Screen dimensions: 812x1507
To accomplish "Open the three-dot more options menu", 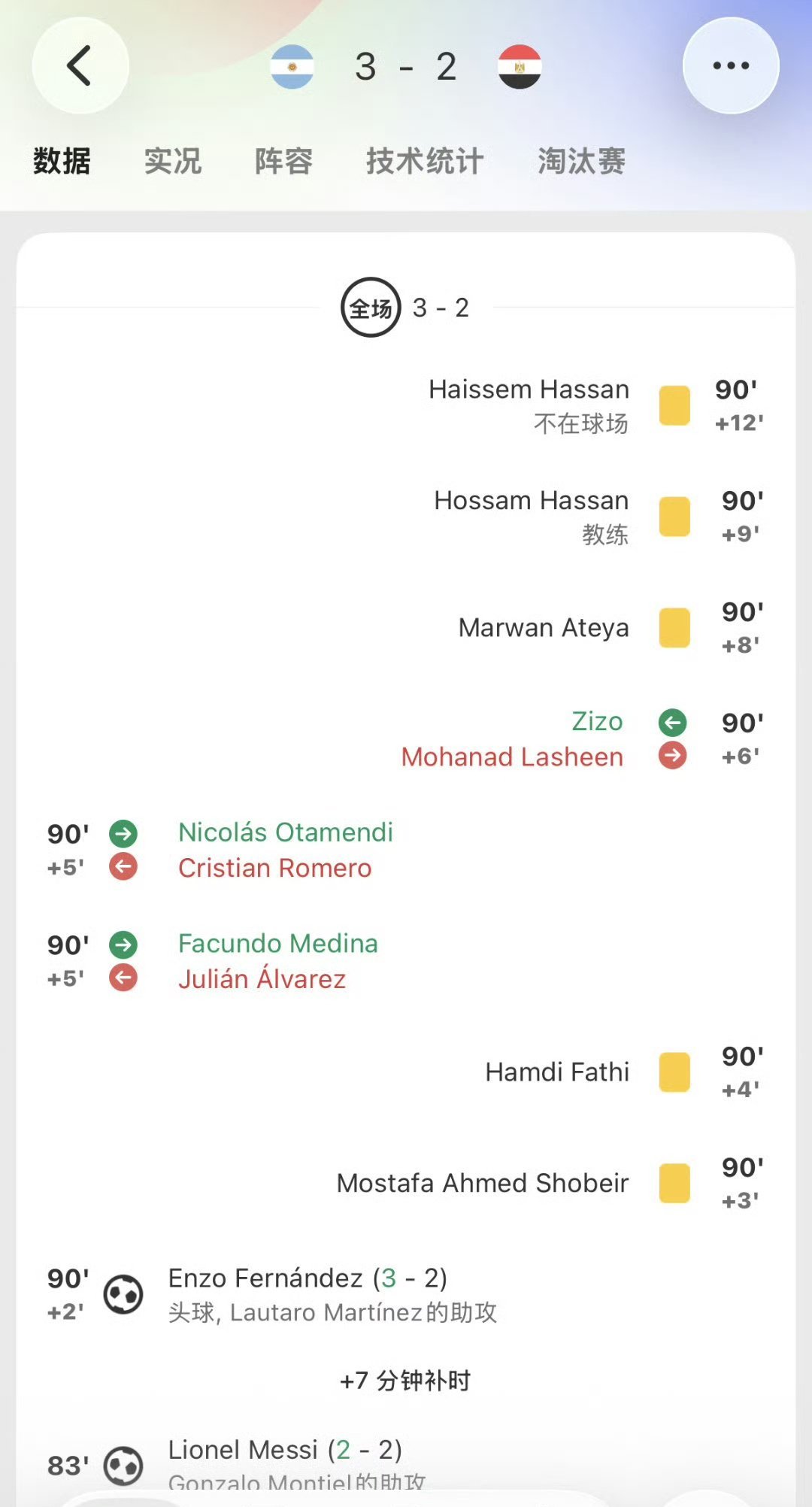I will (731, 66).
